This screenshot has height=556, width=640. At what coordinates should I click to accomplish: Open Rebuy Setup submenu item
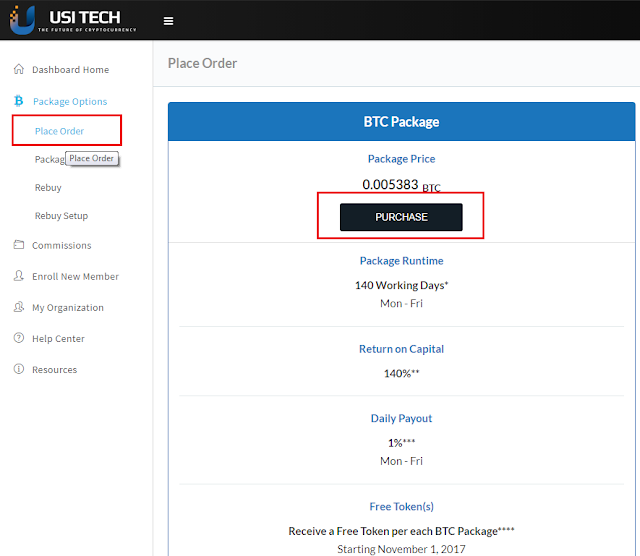click(61, 216)
